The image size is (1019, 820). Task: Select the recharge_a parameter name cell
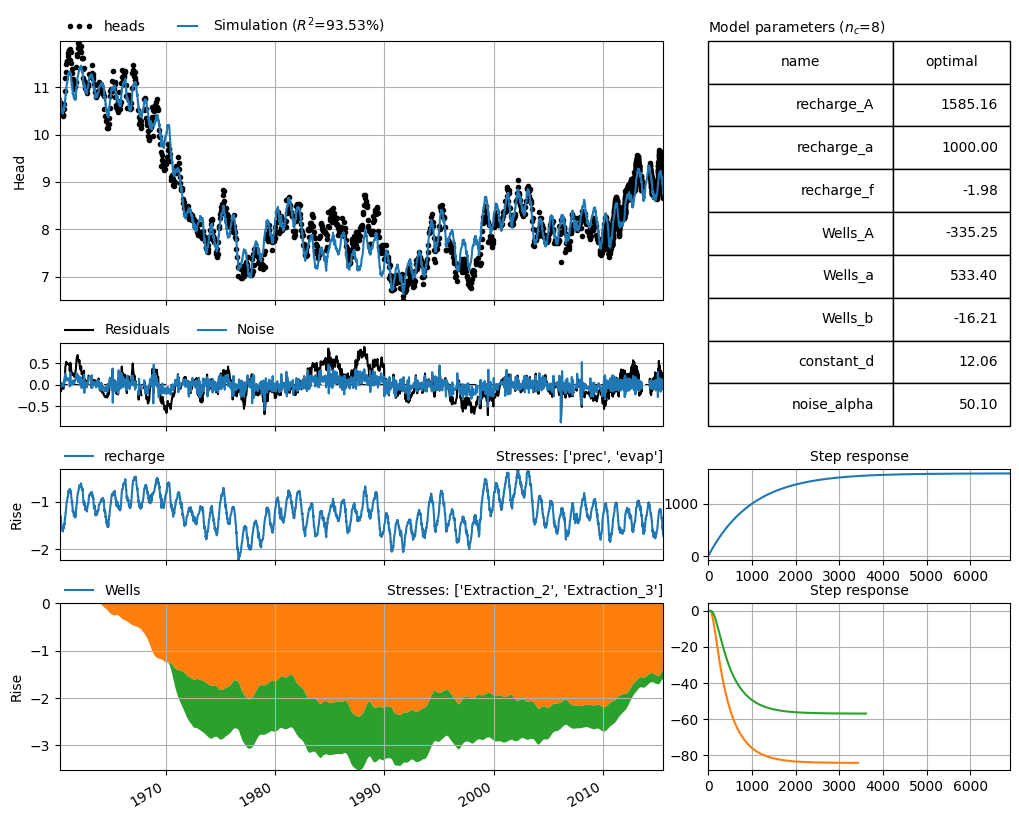[801, 147]
